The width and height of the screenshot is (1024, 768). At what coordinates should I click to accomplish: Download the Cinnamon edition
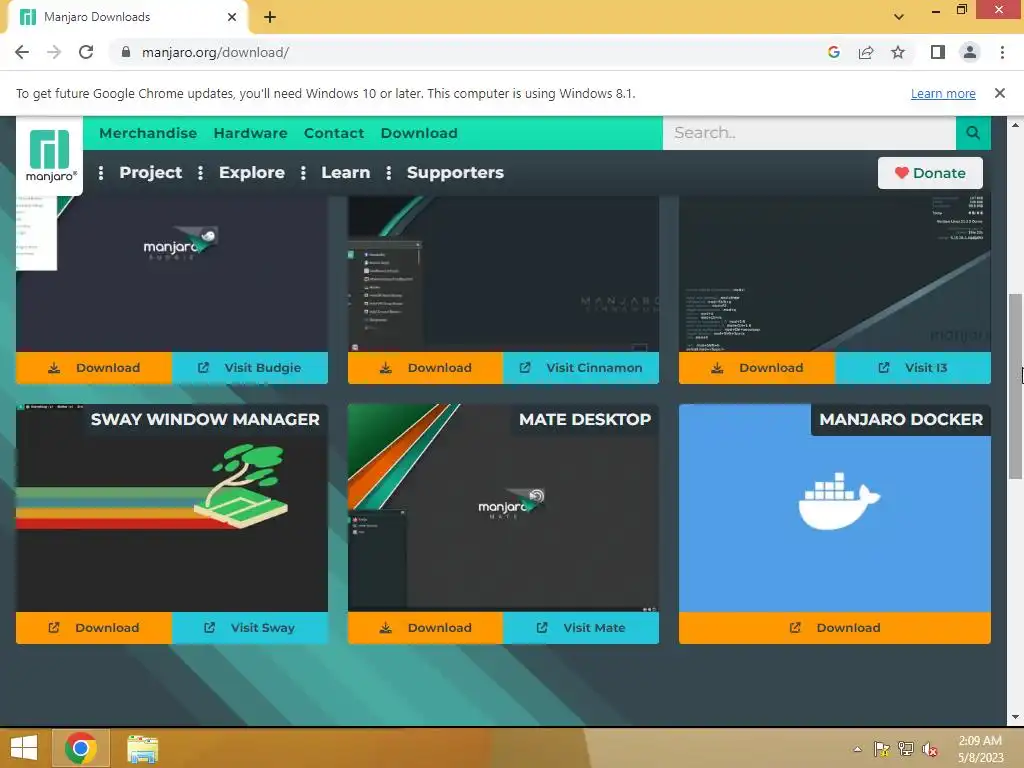click(x=425, y=368)
